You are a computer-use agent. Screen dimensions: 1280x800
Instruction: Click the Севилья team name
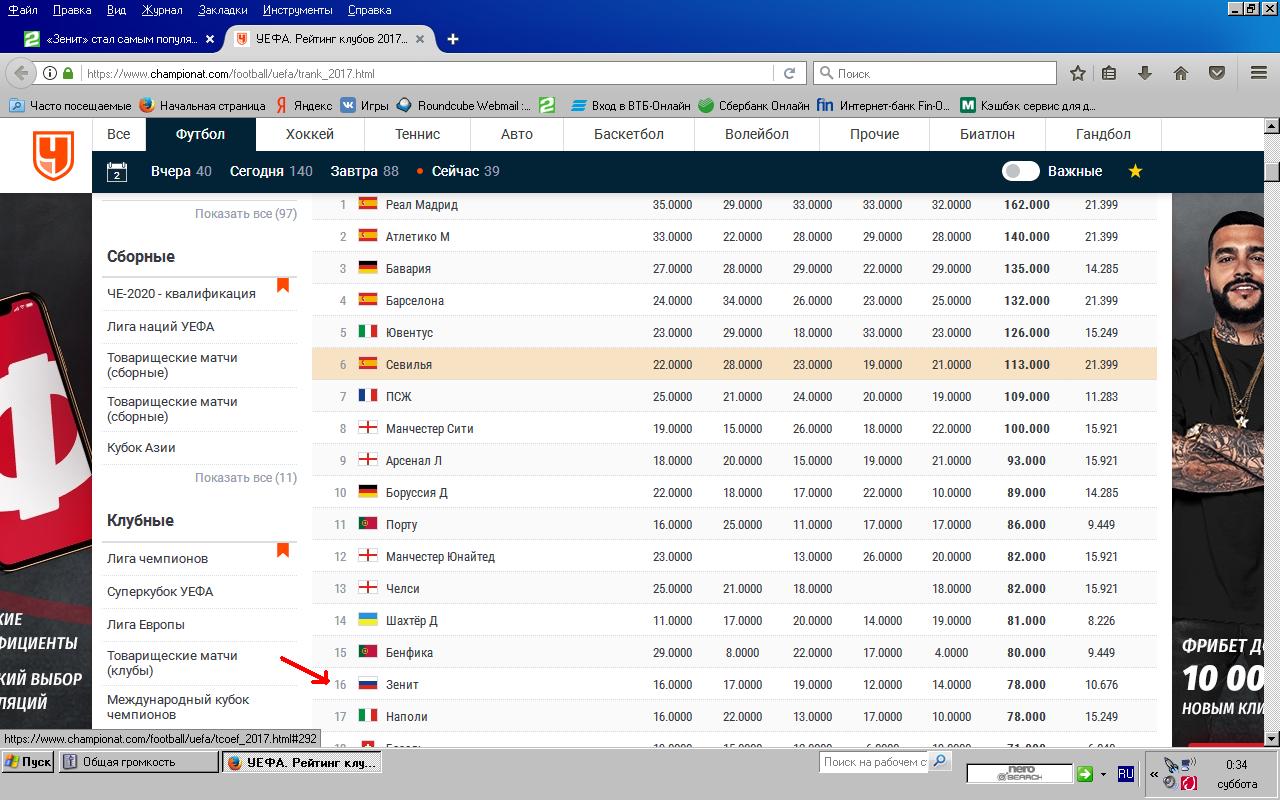click(409, 365)
